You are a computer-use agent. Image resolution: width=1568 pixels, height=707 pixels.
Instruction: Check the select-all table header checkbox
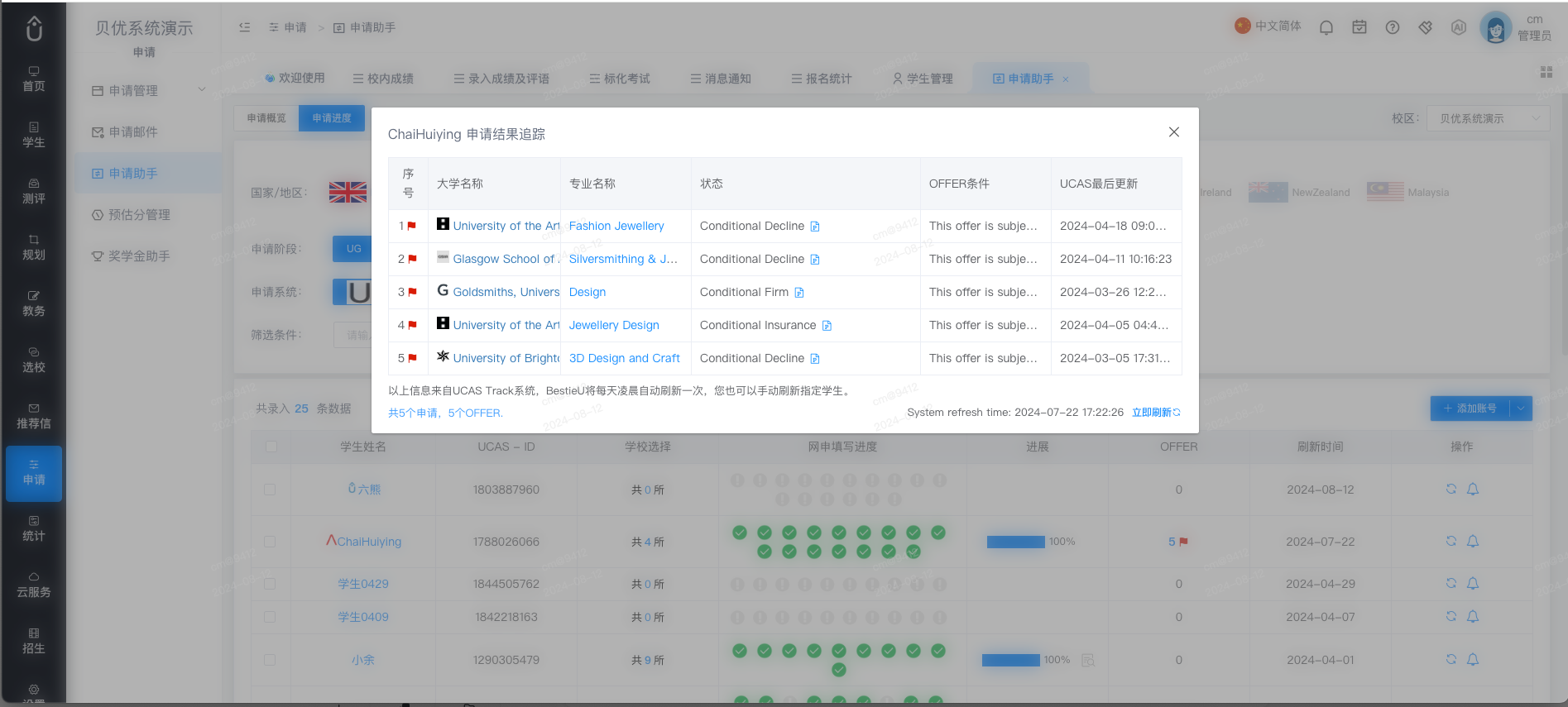271,447
